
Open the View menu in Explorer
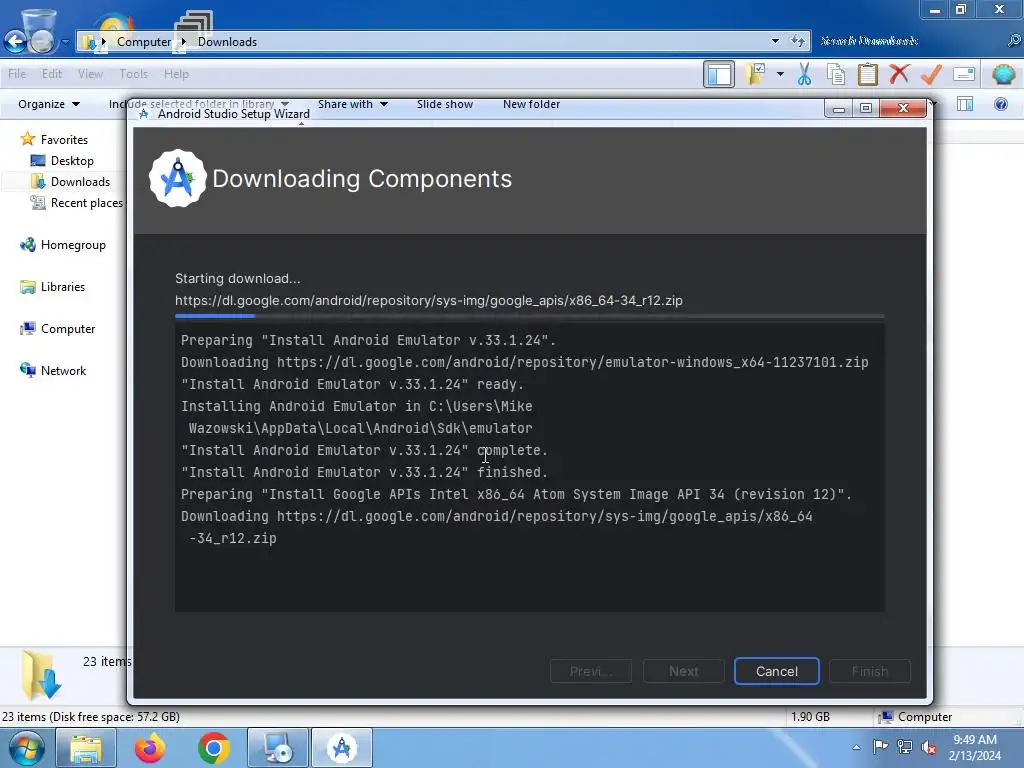[90, 74]
